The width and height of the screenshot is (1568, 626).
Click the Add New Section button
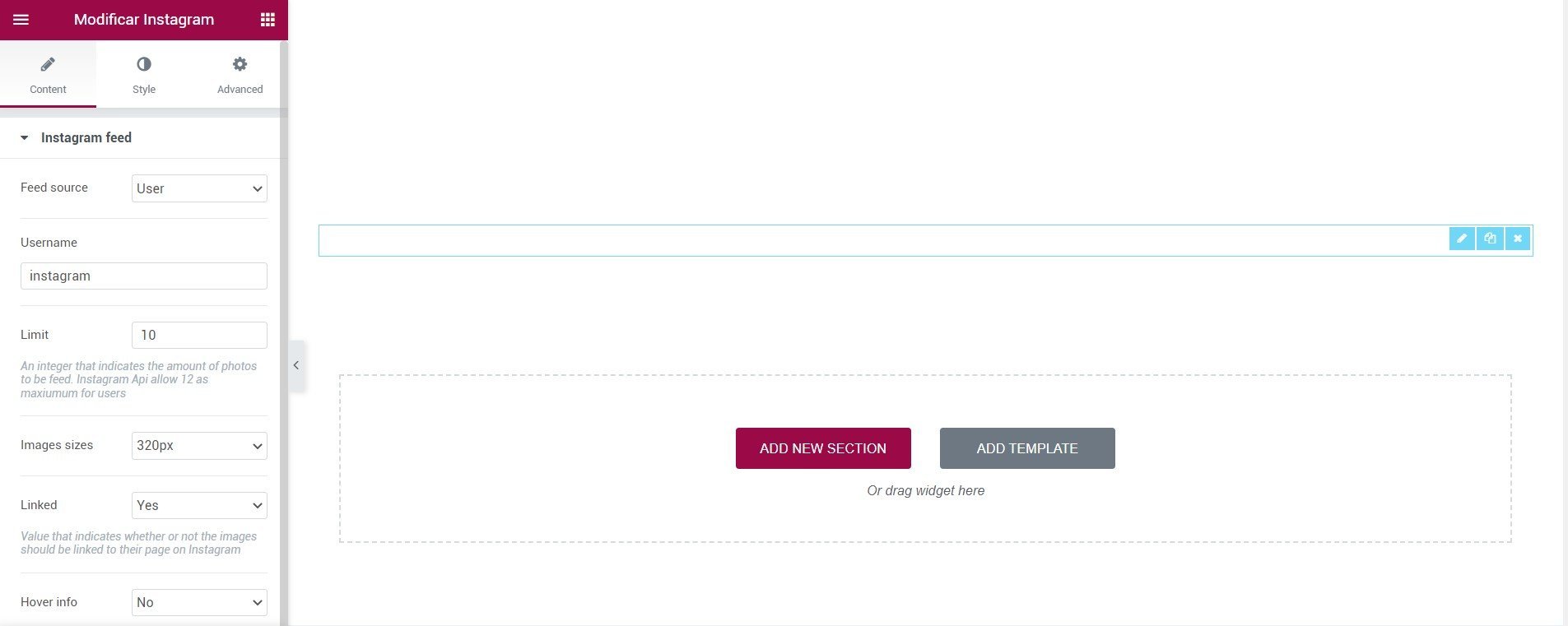pos(823,448)
